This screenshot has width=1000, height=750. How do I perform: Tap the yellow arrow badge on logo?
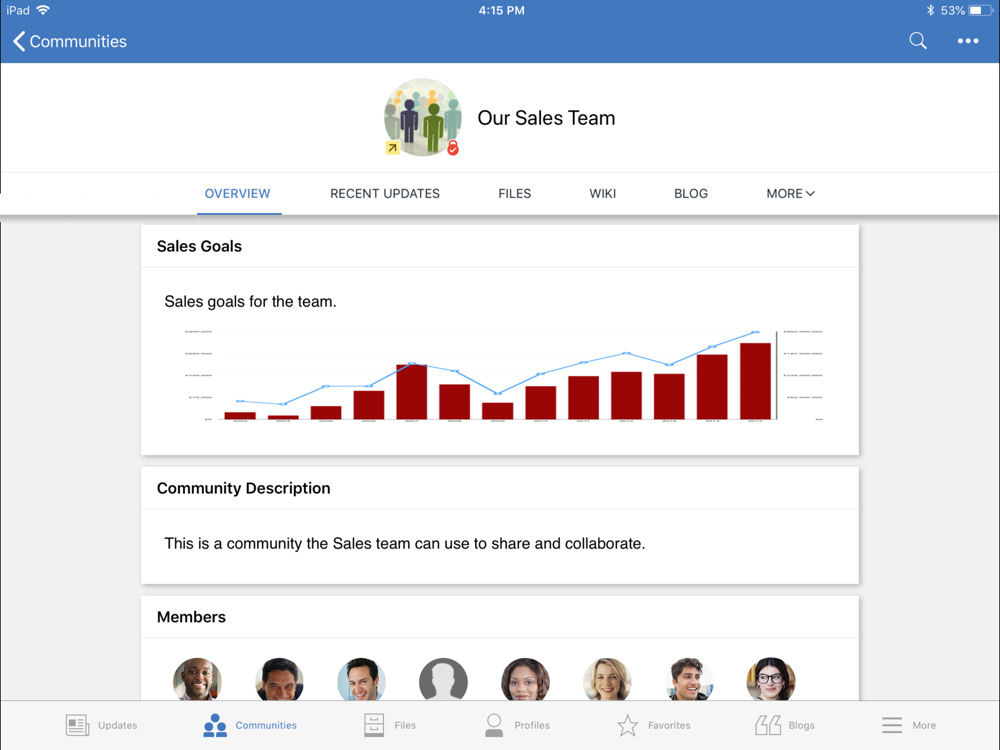(x=392, y=148)
